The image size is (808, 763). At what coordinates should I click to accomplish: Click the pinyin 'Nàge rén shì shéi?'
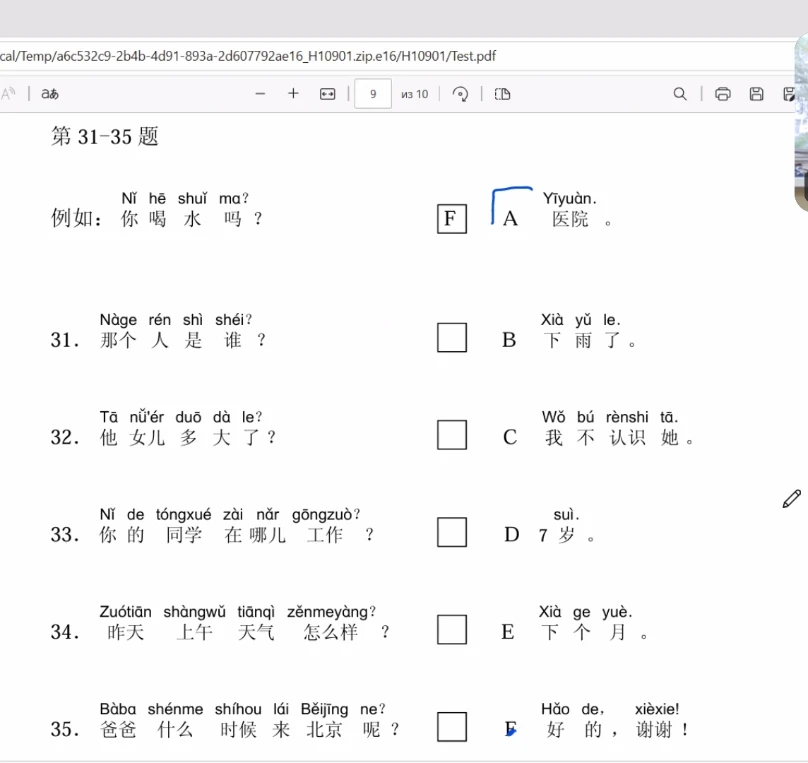176,320
